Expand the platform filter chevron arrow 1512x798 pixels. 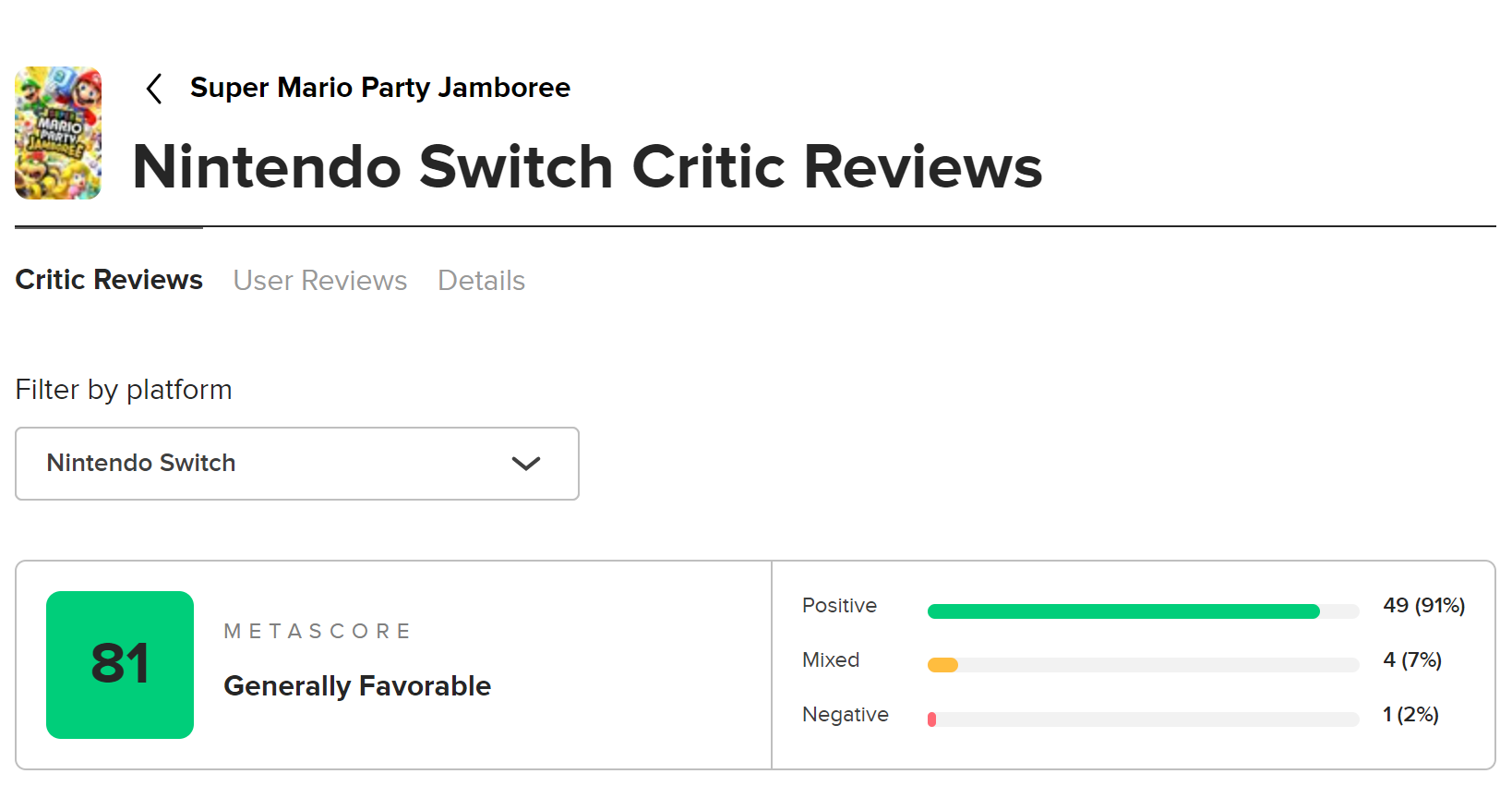click(525, 464)
